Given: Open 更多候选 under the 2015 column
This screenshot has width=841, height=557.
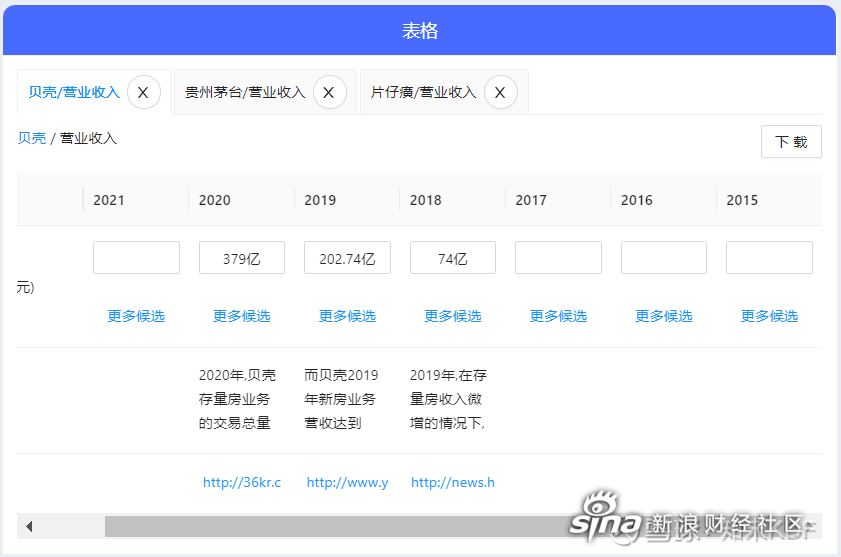Looking at the screenshot, I should pyautogui.click(x=769, y=316).
